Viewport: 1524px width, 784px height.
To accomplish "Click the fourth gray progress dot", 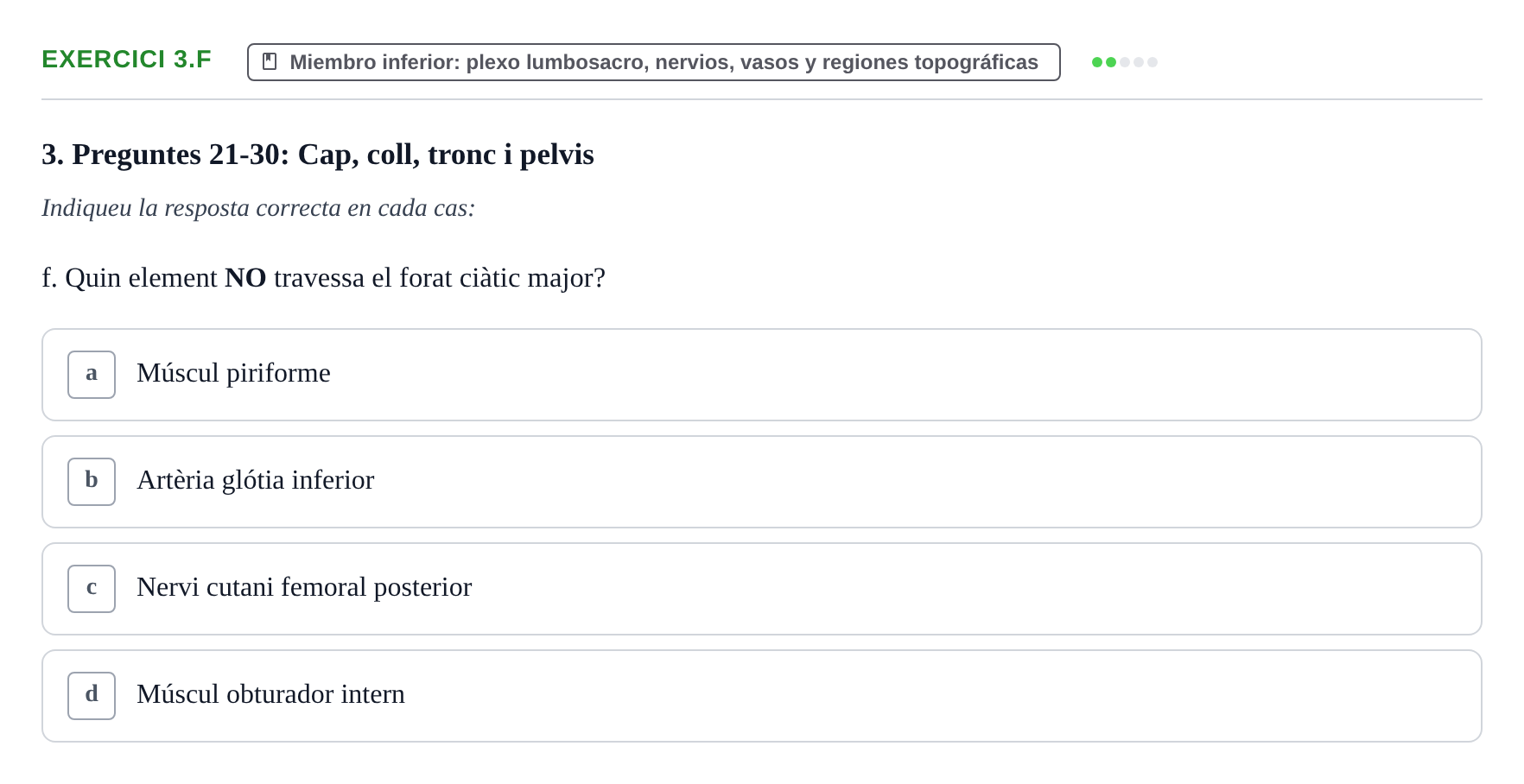I will (1139, 62).
